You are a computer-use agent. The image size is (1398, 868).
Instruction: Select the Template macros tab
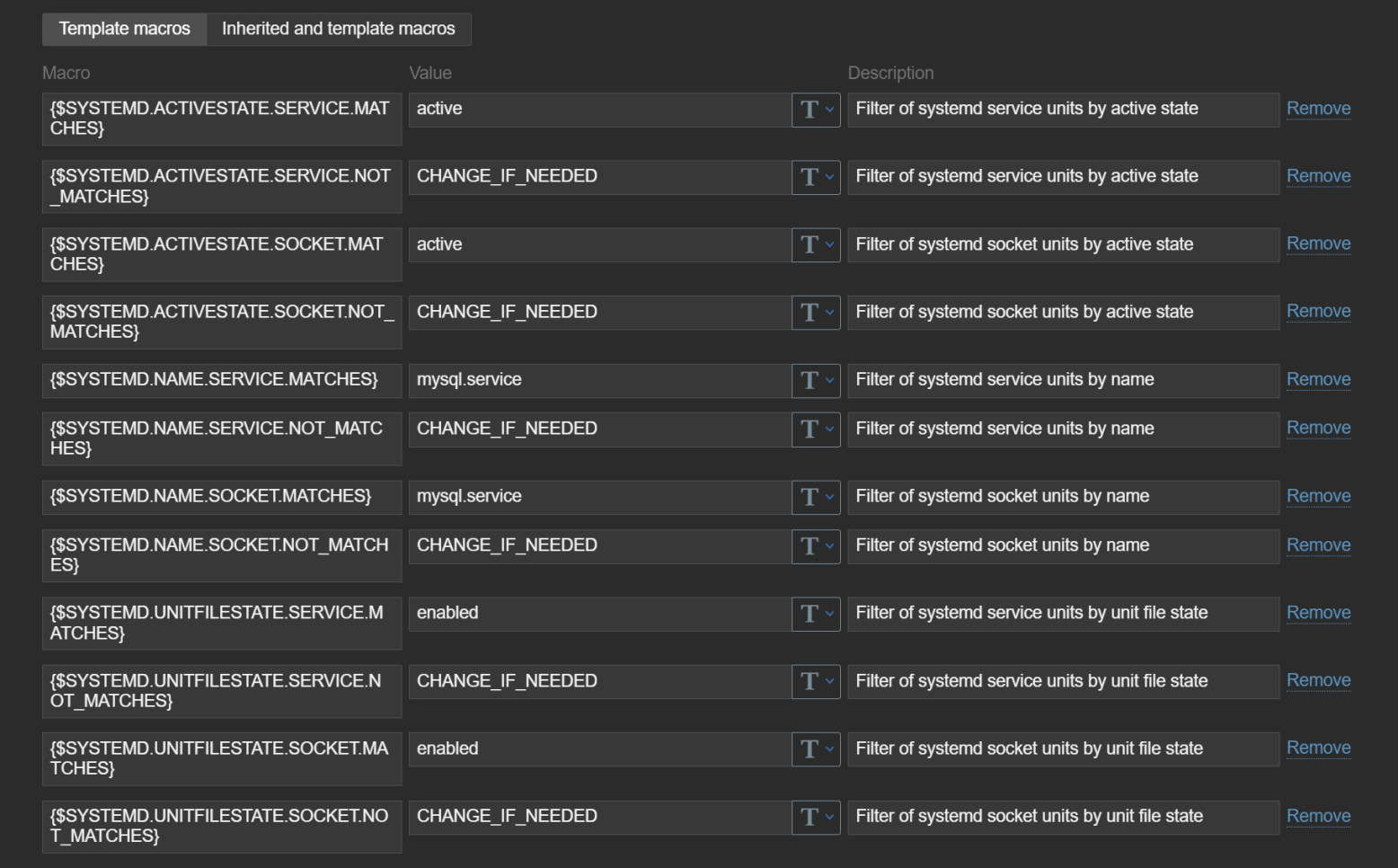tap(124, 29)
